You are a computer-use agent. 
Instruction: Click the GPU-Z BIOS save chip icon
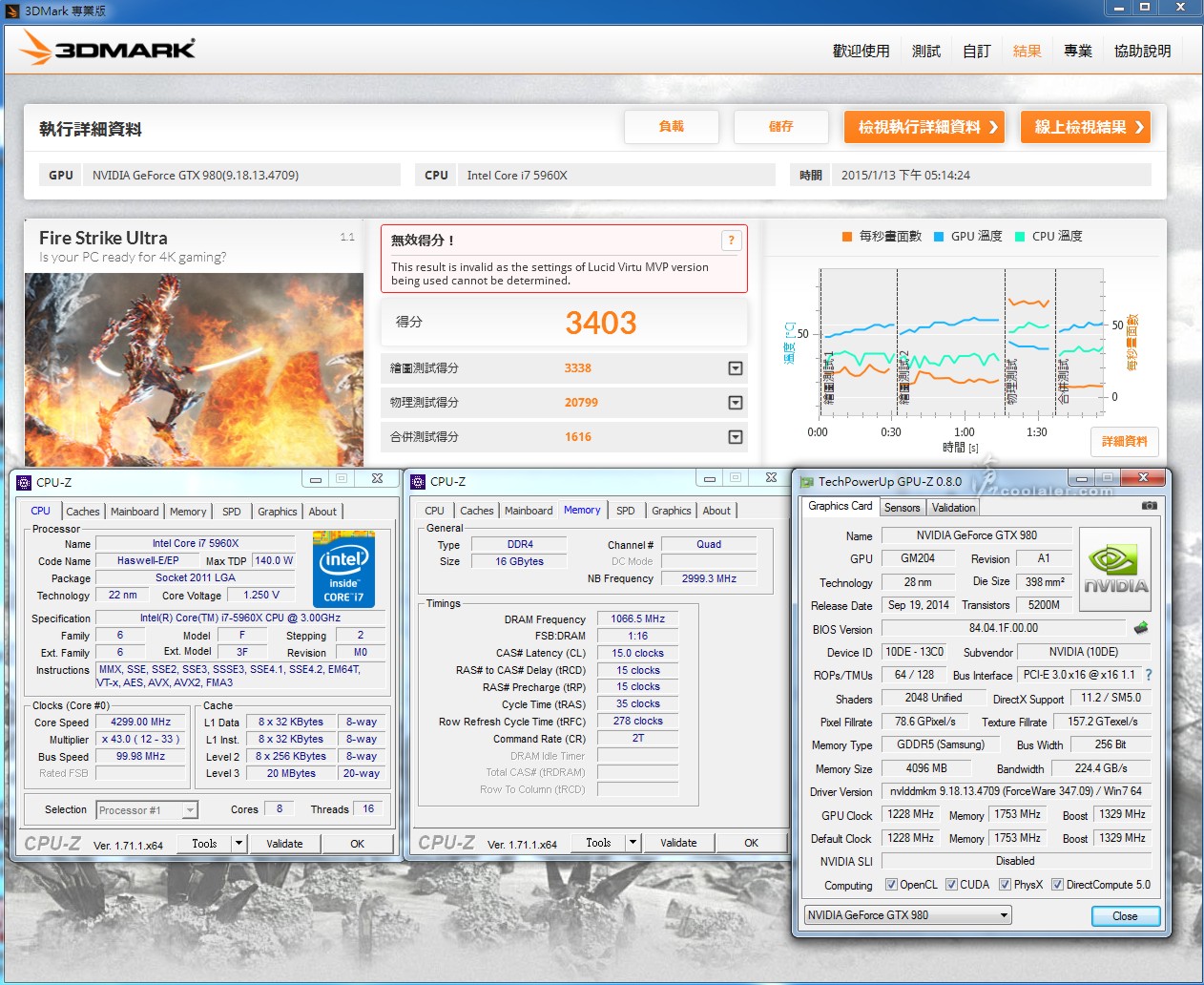pyautogui.click(x=1140, y=628)
